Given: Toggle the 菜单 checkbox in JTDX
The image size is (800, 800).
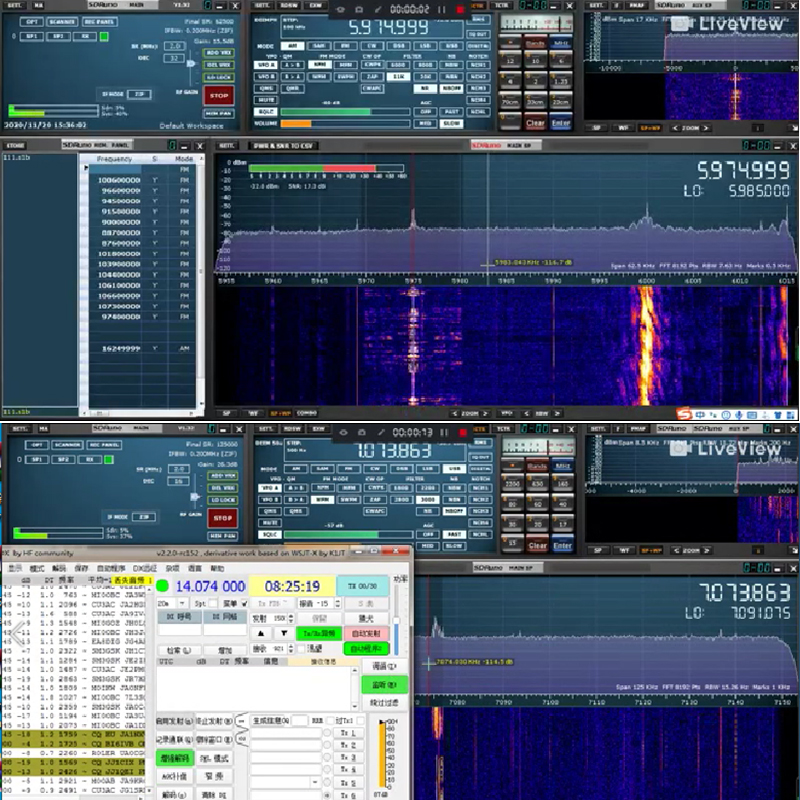Looking at the screenshot, I should point(244,604).
